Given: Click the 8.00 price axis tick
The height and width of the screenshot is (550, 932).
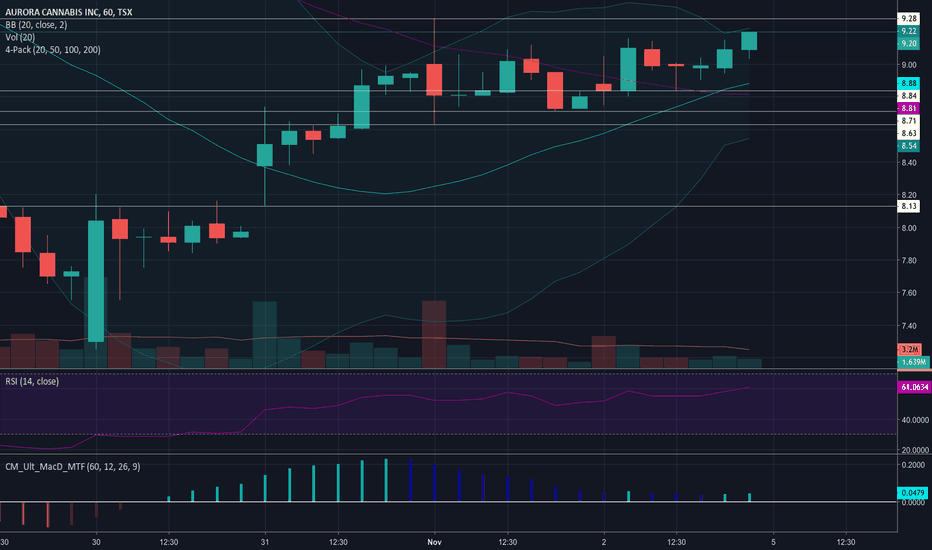Looking at the screenshot, I should pos(909,228).
